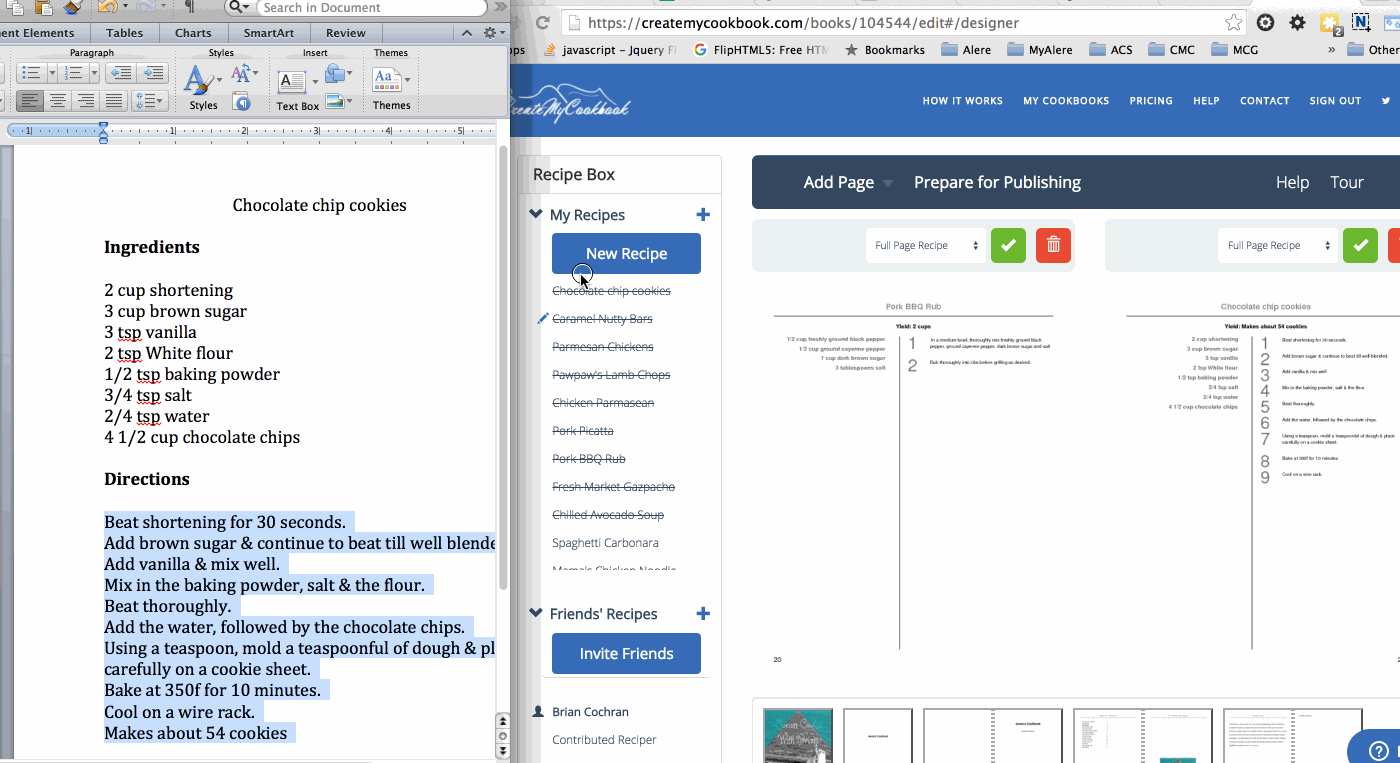Open the MCG bookmarks folder
1400x763 pixels.
click(1234, 49)
